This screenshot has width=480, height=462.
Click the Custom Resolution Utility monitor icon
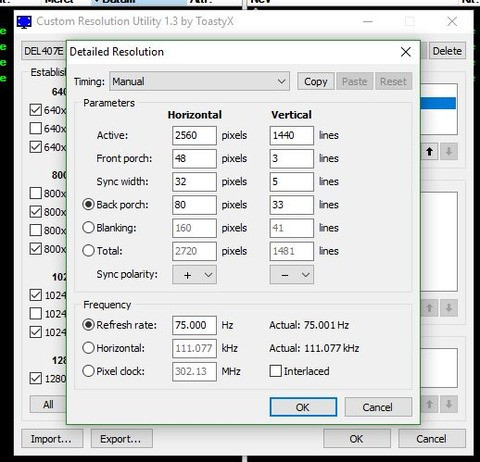click(x=24, y=22)
